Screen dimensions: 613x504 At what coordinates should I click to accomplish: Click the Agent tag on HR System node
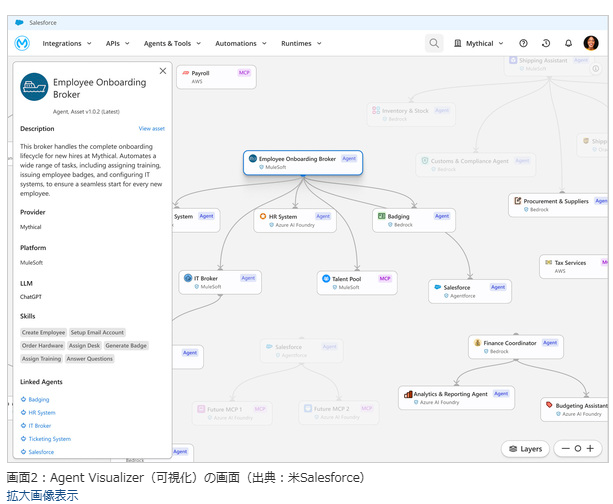[323, 216]
